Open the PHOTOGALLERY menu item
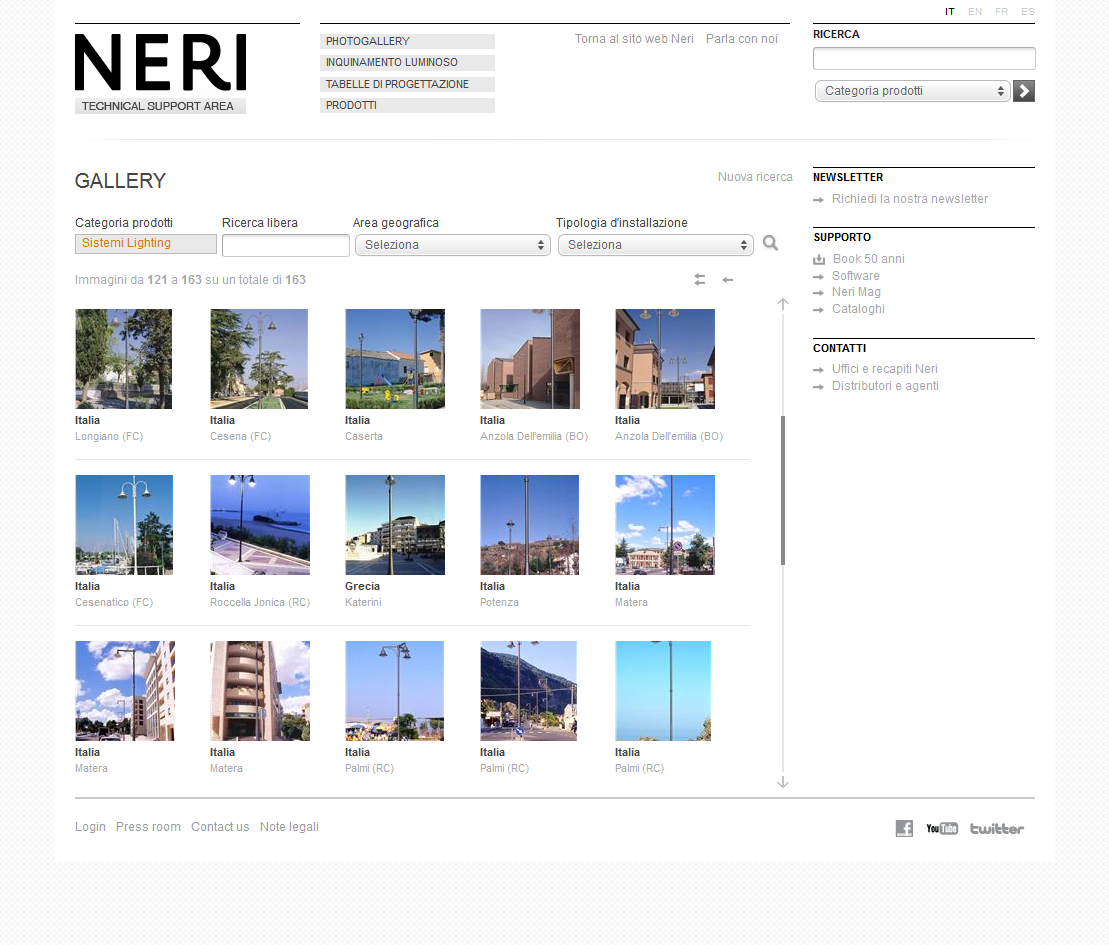The width and height of the screenshot is (1109, 945). click(x=407, y=42)
